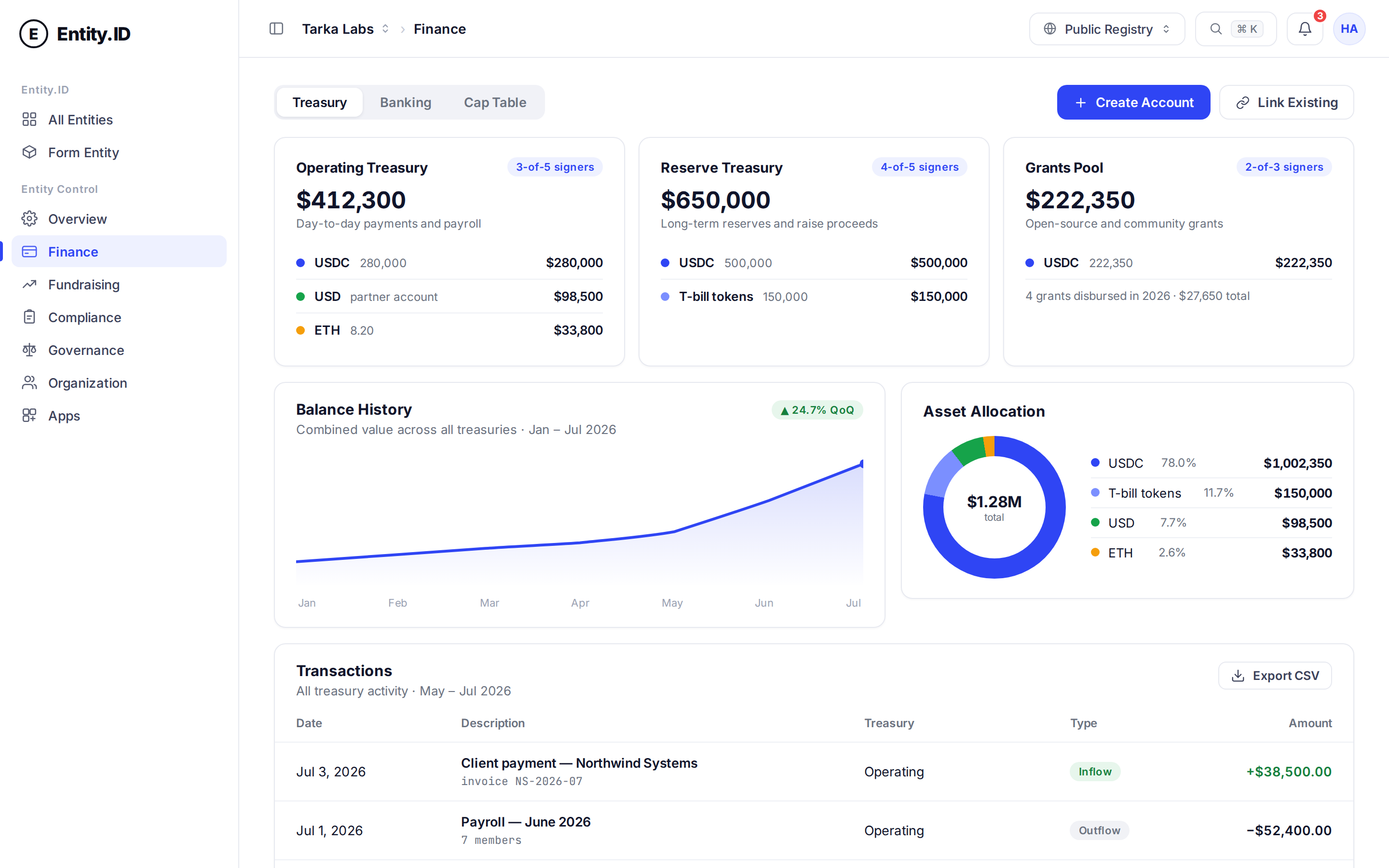Switch to the Treasury tab

point(320,102)
